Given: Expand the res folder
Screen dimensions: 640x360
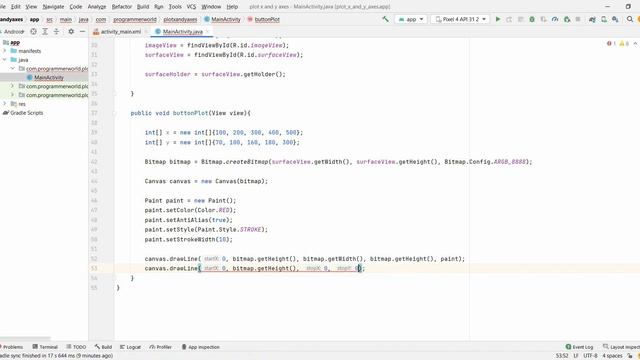Looking at the screenshot, I should point(5,104).
